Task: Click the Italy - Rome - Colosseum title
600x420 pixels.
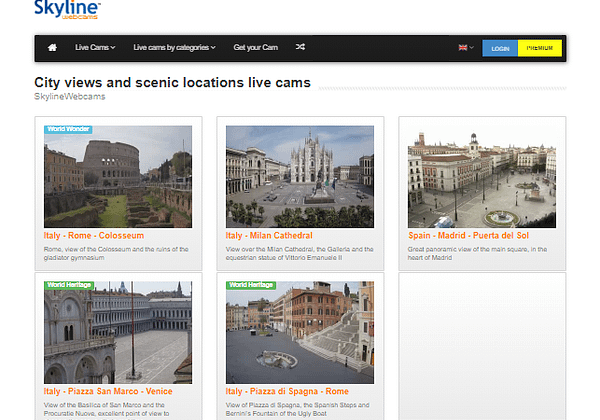Action: tap(93, 236)
